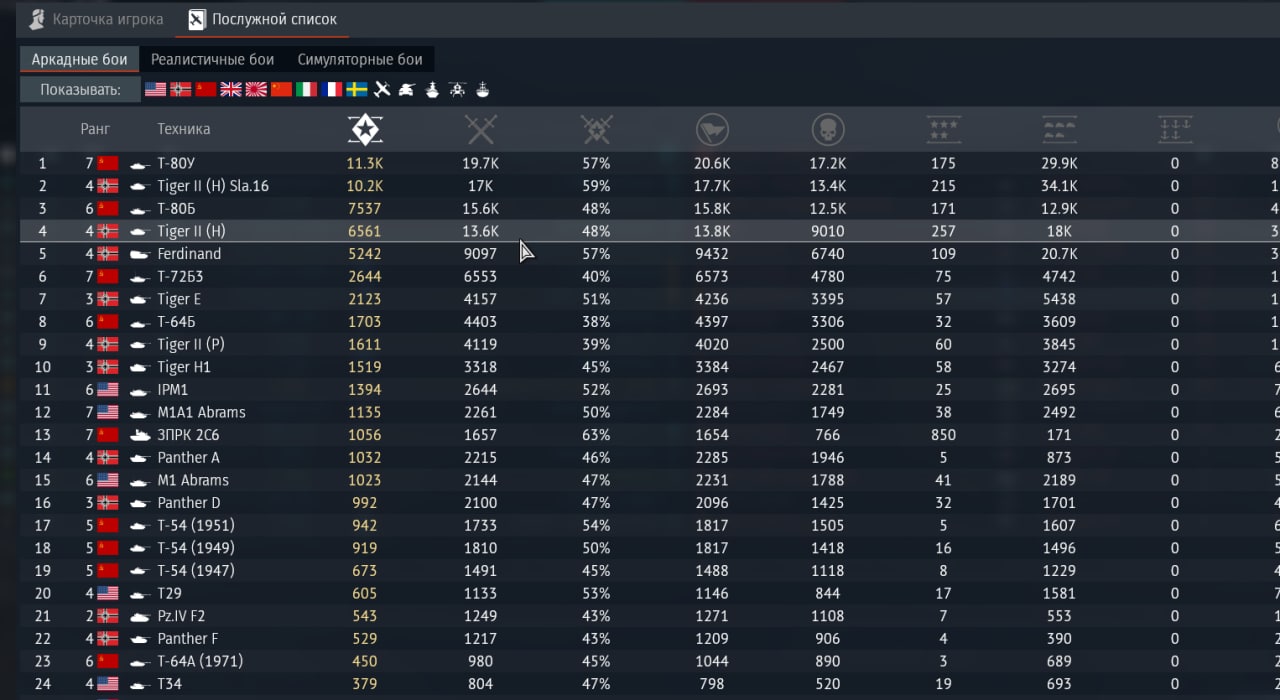Toggle the USA flag filter
This screenshot has height=700, width=1280.
[x=155, y=90]
